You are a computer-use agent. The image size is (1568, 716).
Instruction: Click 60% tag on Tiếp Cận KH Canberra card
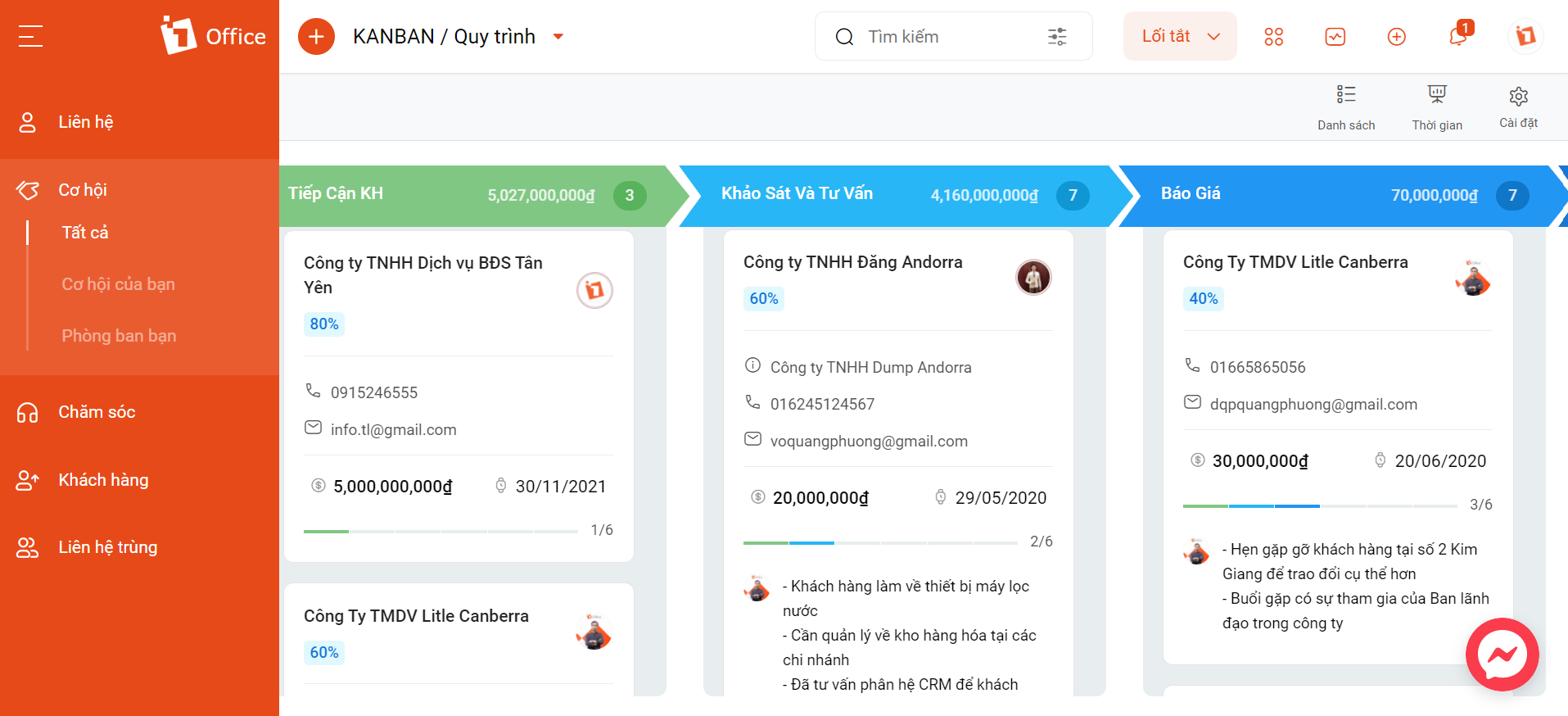(324, 653)
